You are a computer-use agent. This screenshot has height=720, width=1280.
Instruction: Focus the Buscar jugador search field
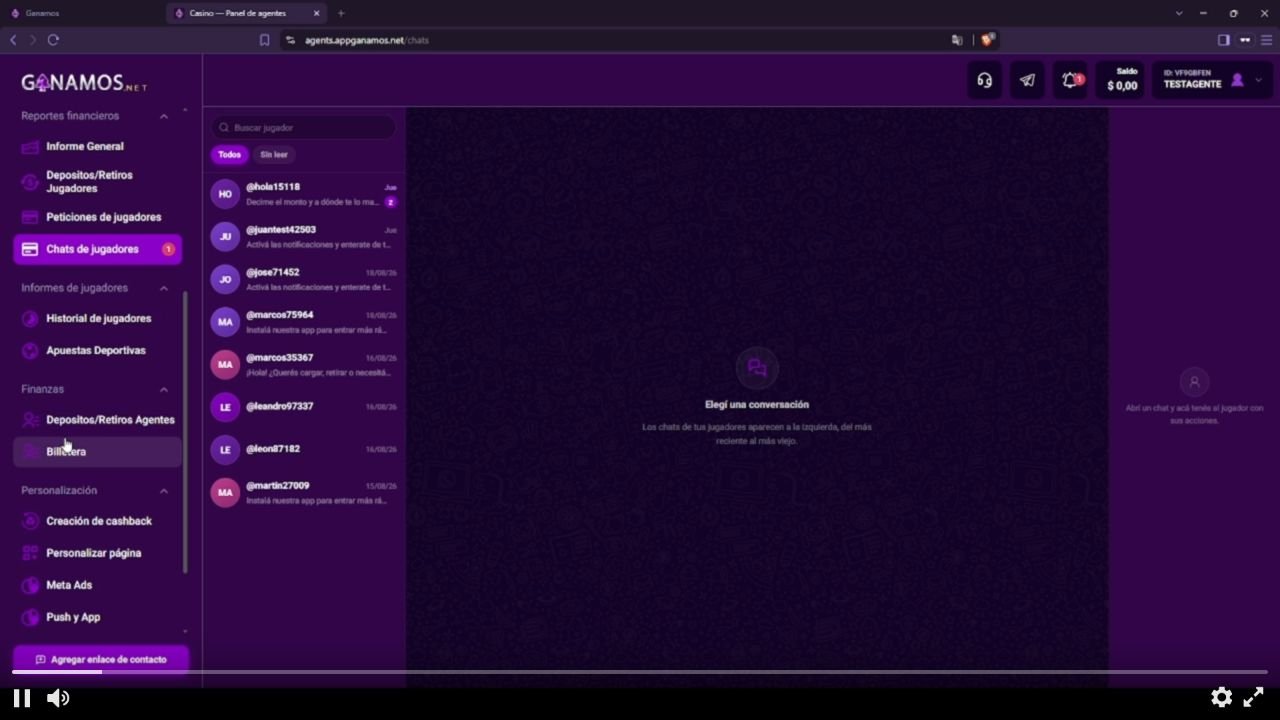(x=303, y=128)
